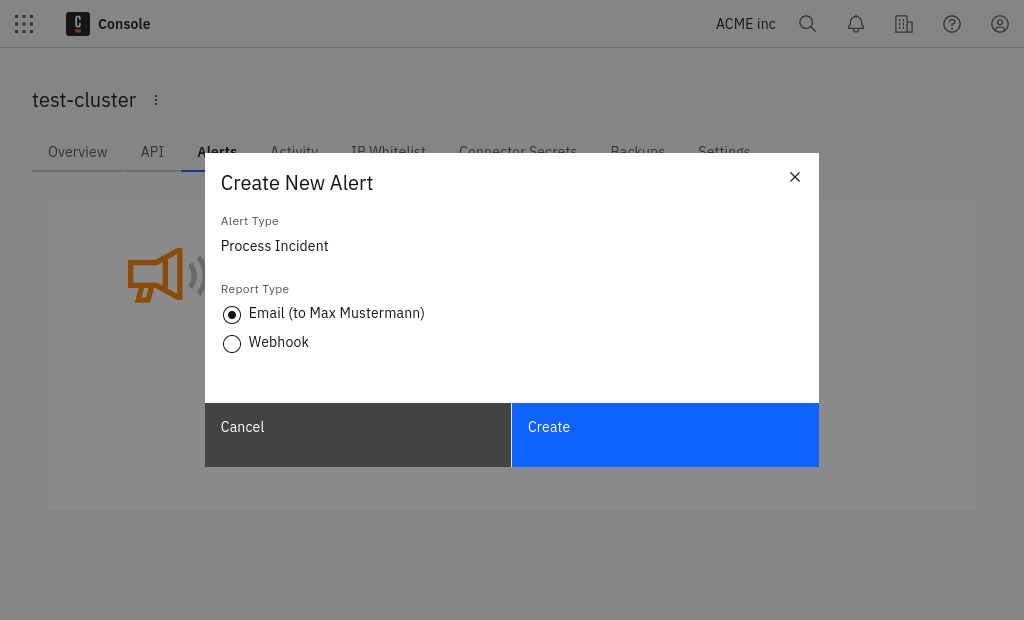Open the IP Whitelist tab

click(x=388, y=151)
